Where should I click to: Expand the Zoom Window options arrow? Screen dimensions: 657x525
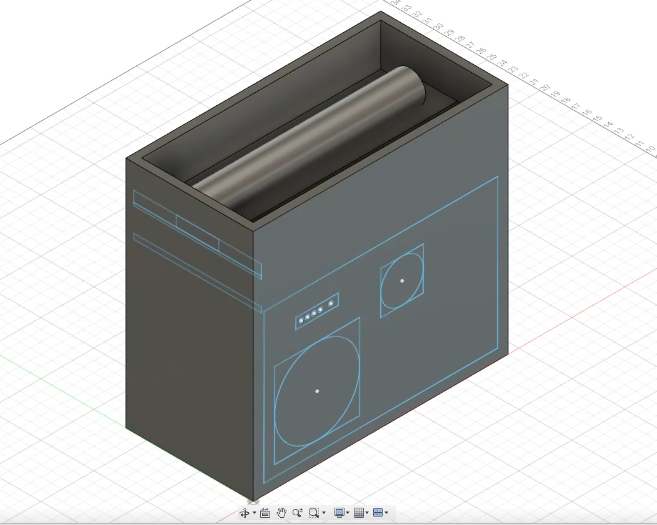pyautogui.click(x=324, y=513)
